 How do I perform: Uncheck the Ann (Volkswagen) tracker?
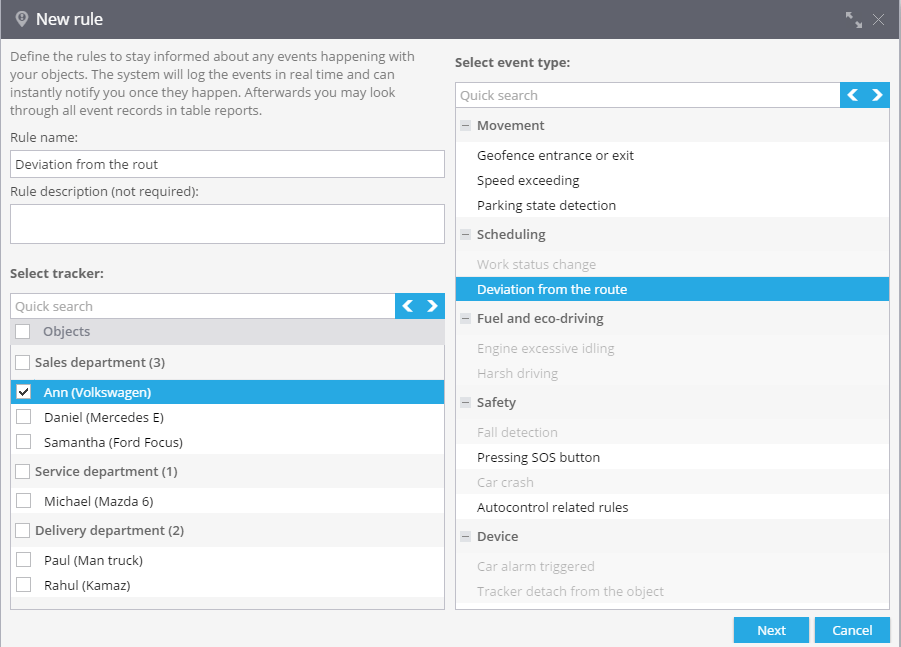click(24, 392)
